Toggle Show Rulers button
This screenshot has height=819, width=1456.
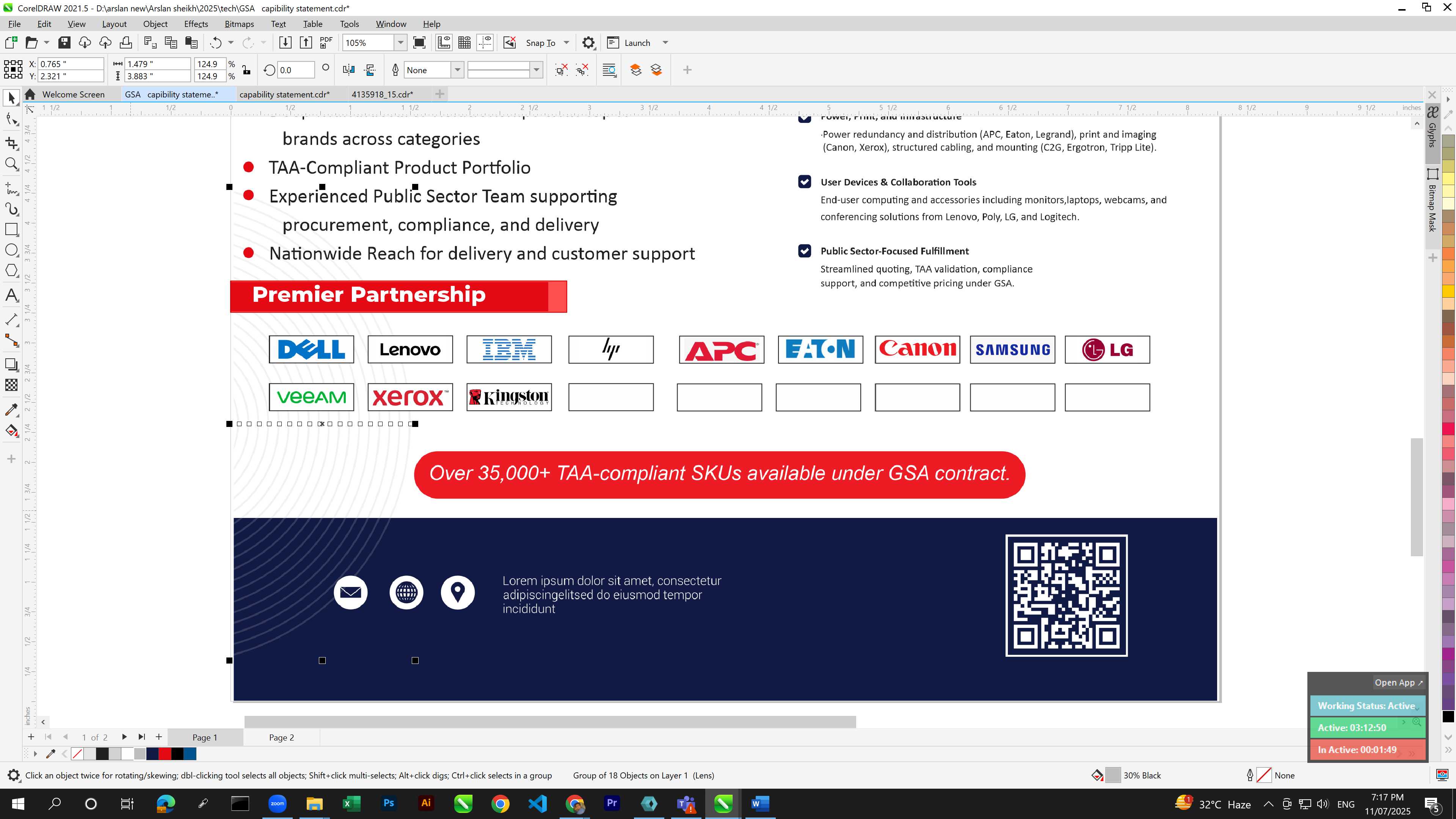[x=444, y=42]
